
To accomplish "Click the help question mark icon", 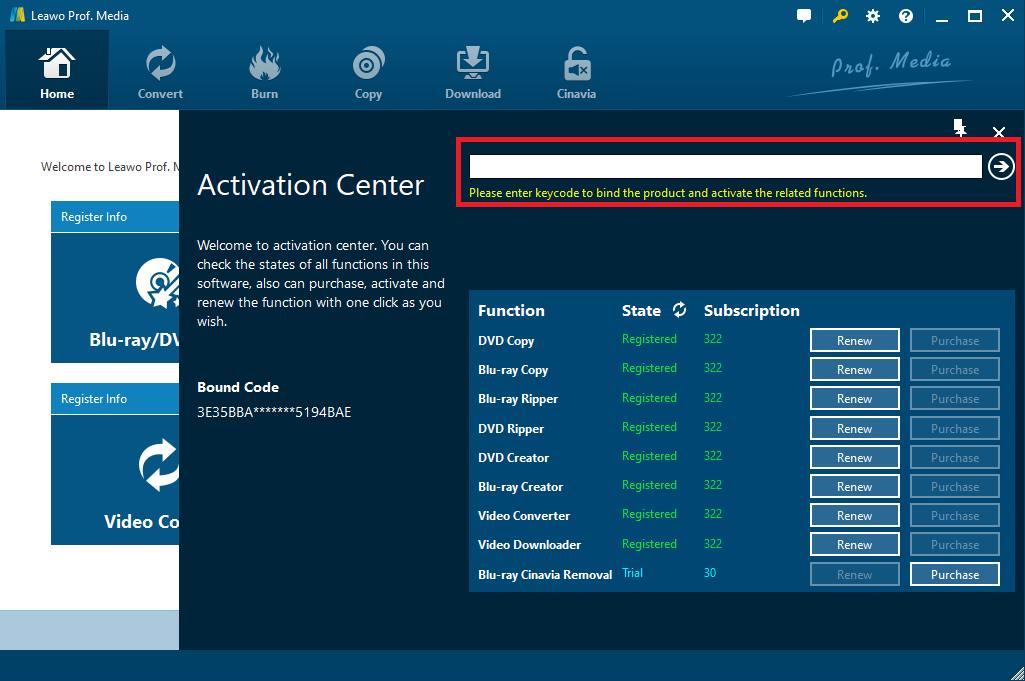I will point(906,16).
